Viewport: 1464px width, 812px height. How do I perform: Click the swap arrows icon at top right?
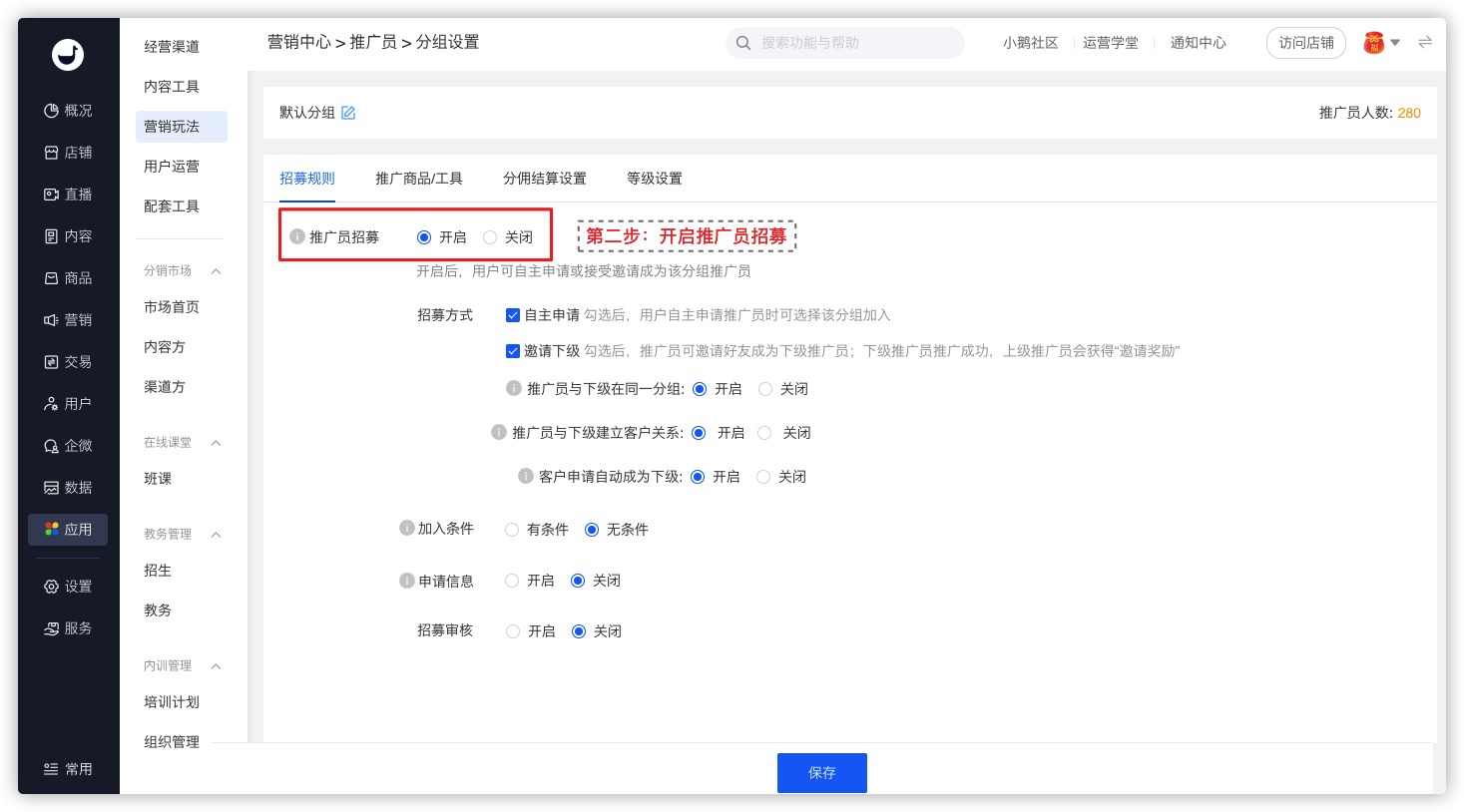(1425, 42)
